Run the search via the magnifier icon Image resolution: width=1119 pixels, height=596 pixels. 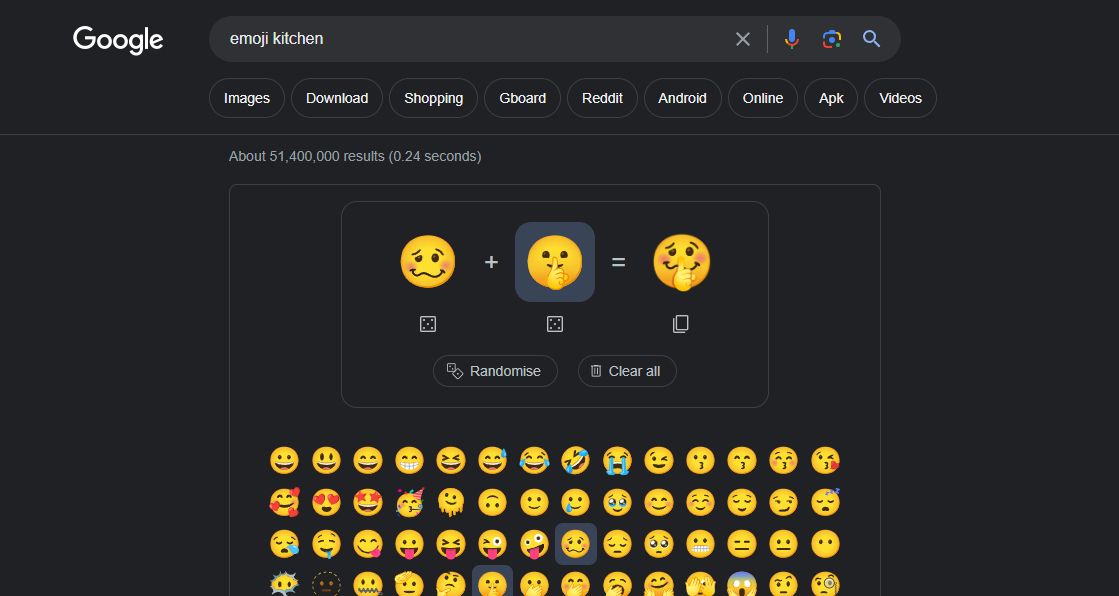point(871,38)
